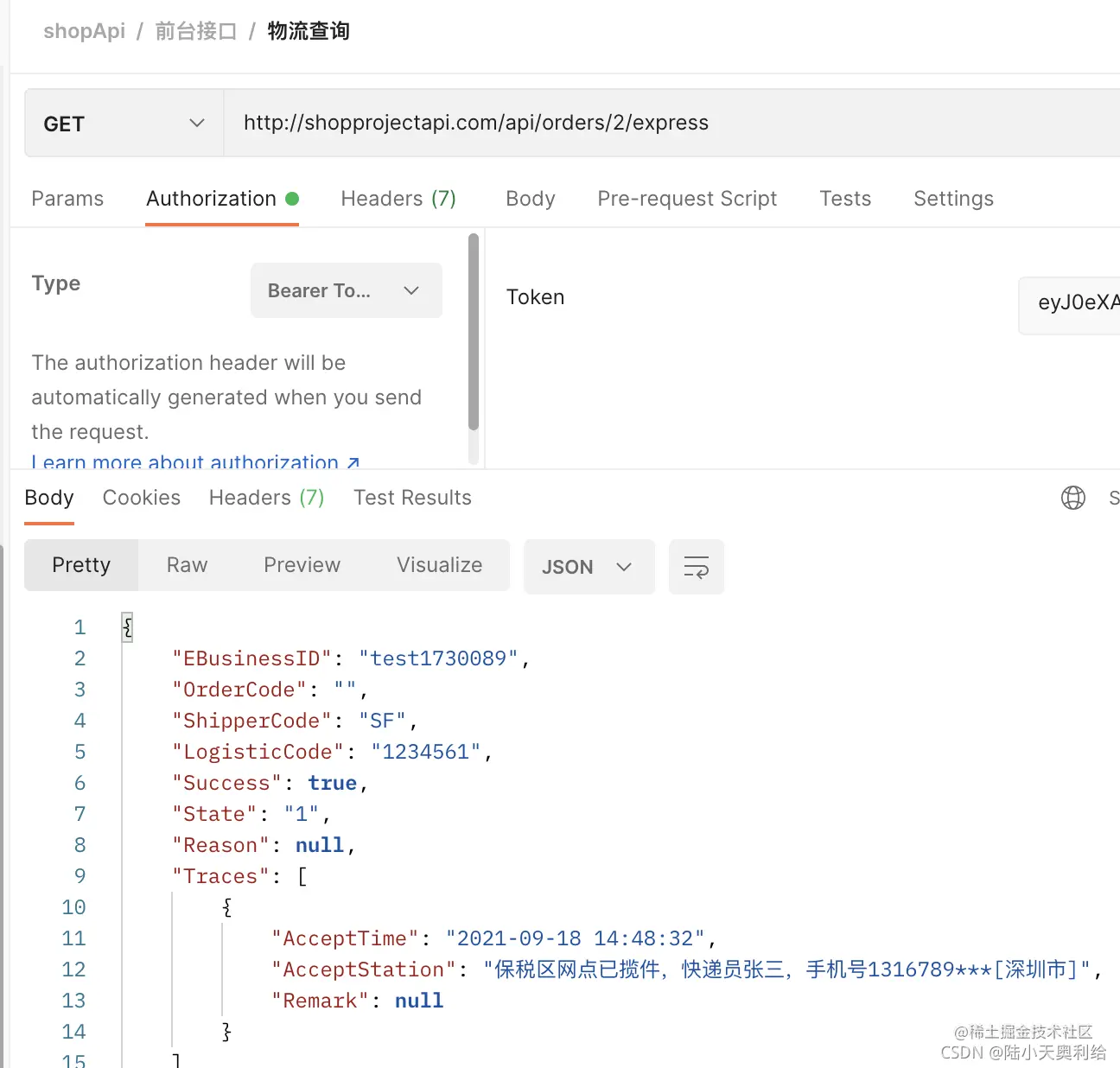Click the "State" key on line 7
The image size is (1120, 1068).
(x=214, y=814)
